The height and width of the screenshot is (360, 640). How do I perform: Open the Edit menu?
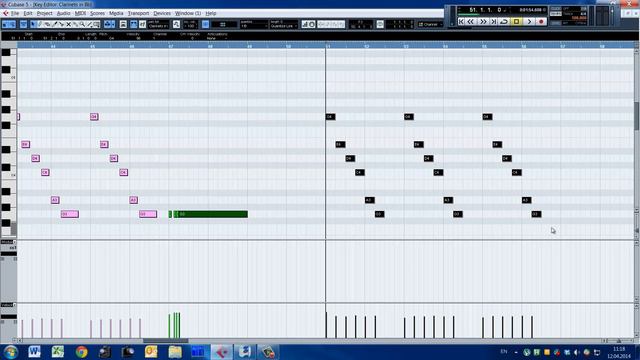coord(27,13)
